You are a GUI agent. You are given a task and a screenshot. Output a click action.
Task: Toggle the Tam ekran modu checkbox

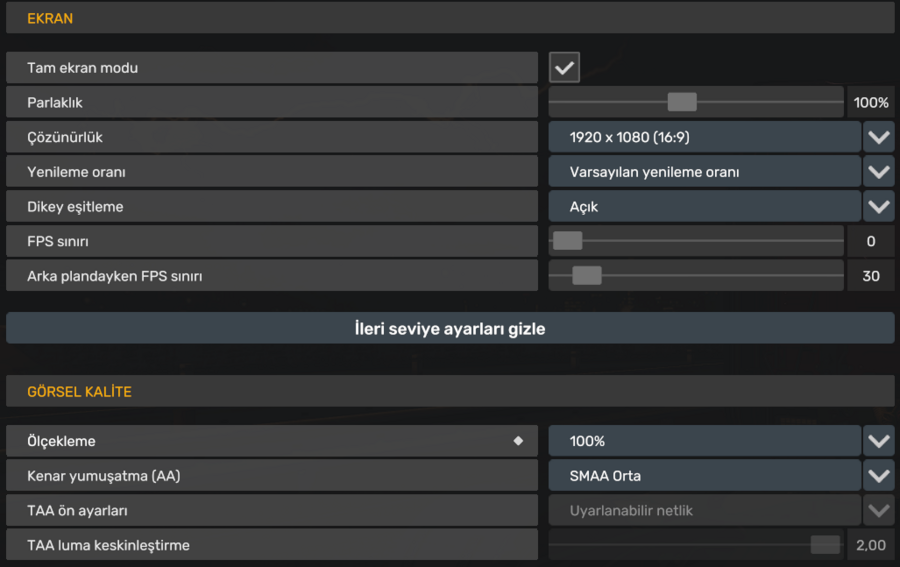[564, 68]
